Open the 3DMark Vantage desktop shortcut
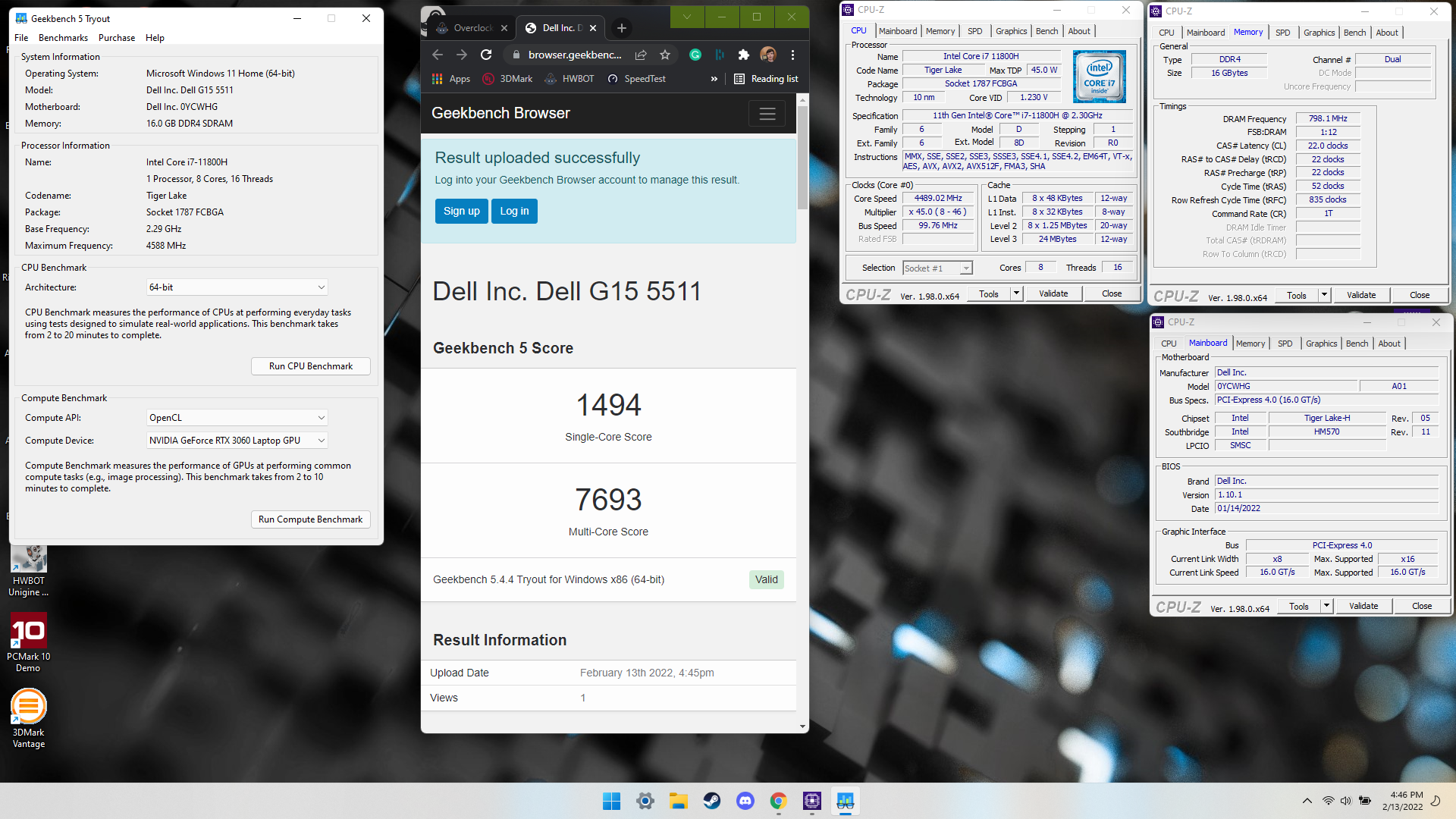Image resolution: width=1456 pixels, height=819 pixels. pyautogui.click(x=29, y=719)
